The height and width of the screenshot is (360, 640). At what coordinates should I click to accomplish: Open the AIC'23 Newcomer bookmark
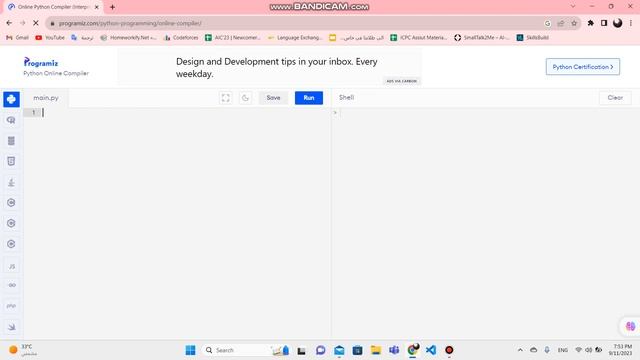(x=233, y=38)
